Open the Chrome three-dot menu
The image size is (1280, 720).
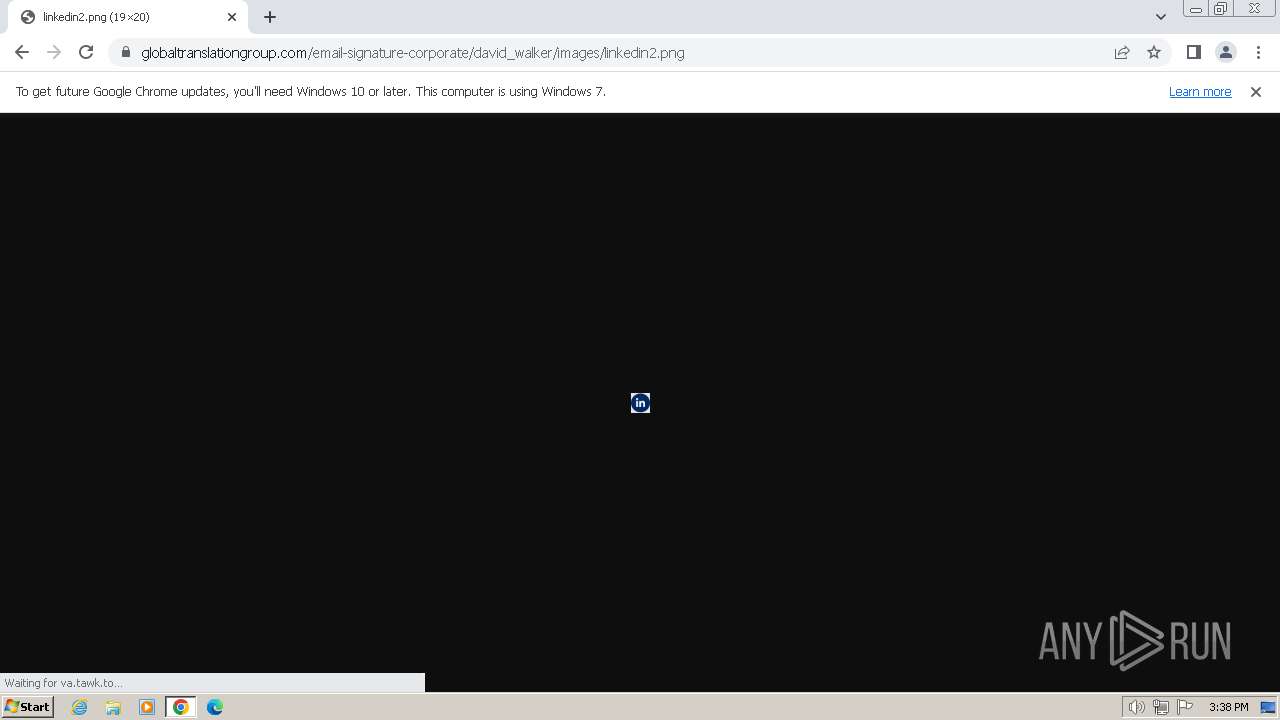[1257, 52]
